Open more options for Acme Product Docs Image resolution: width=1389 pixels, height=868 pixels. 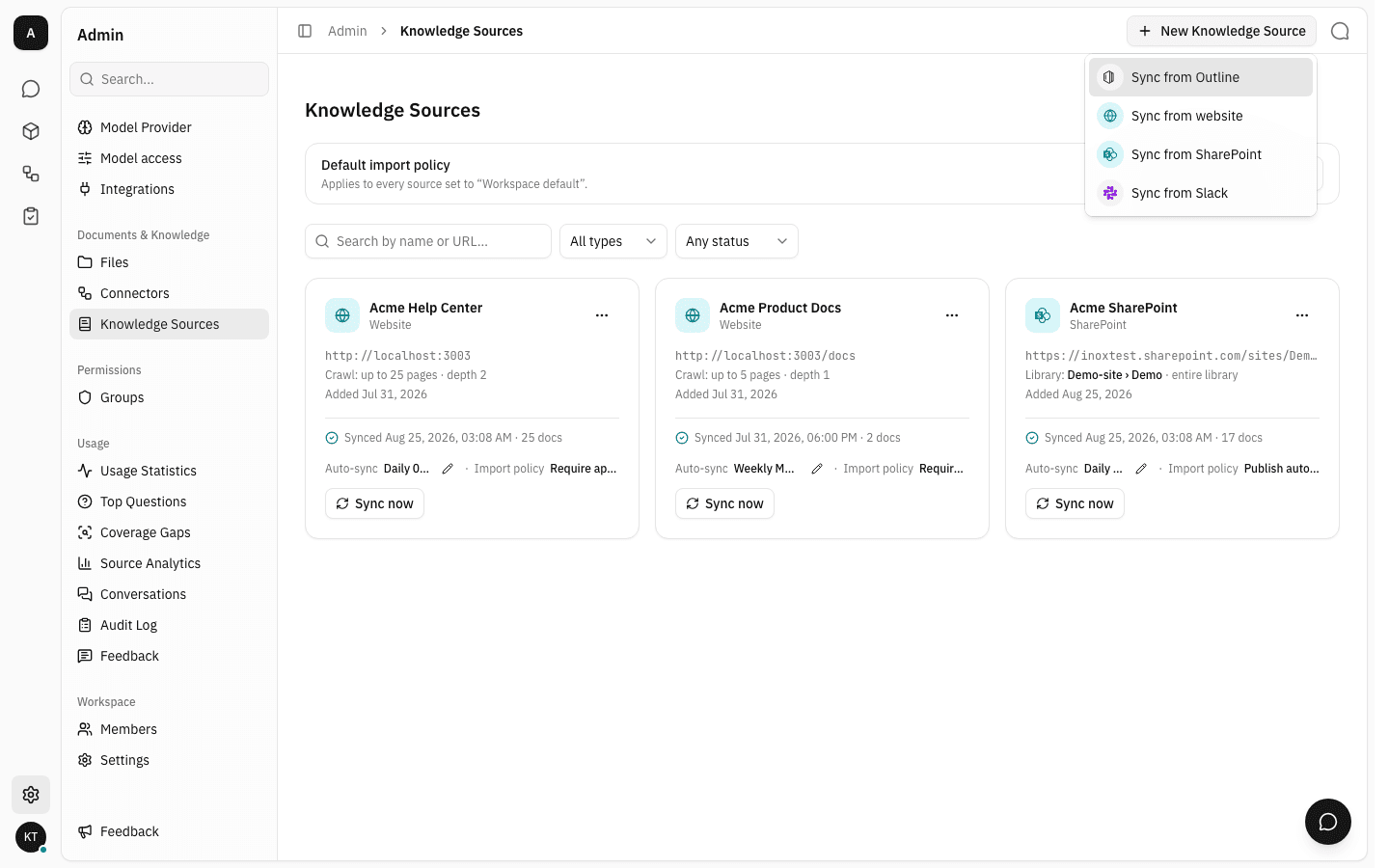[952, 315]
